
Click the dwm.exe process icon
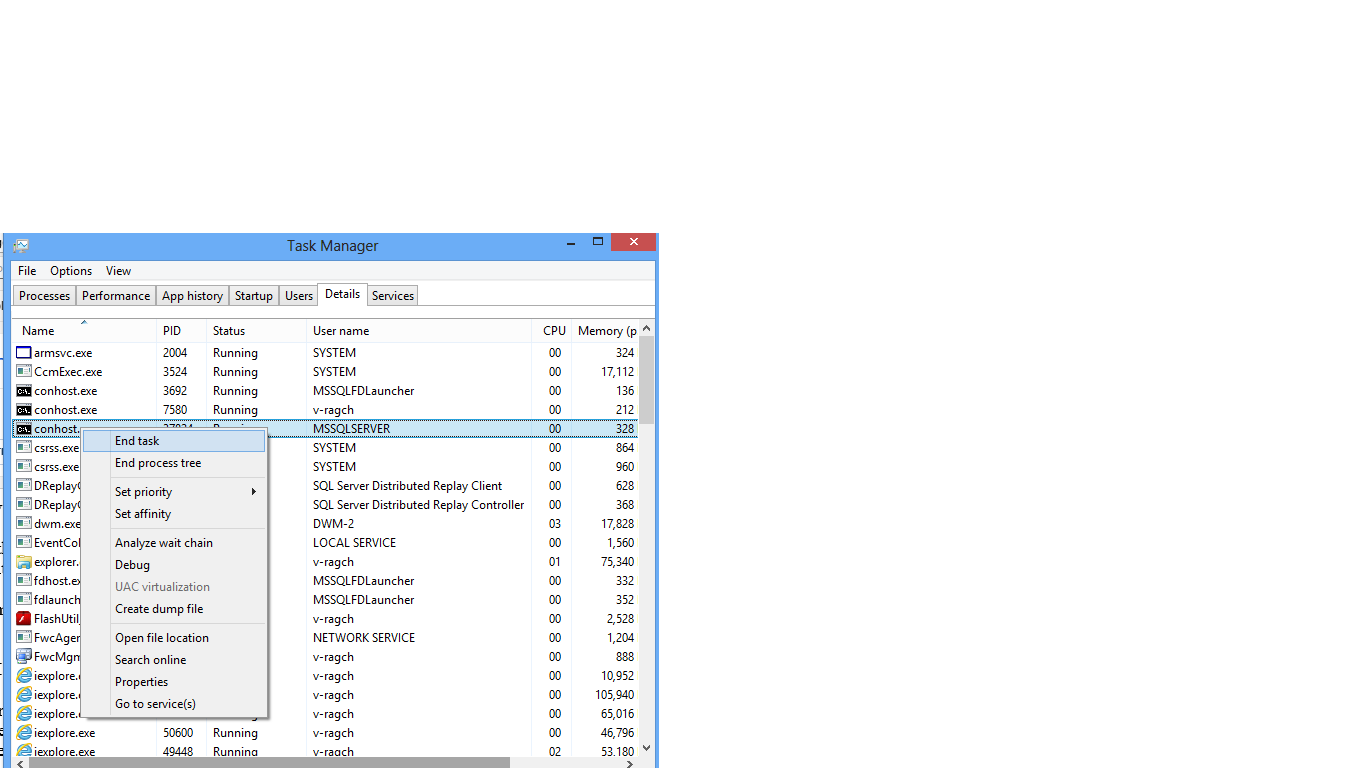pos(24,524)
